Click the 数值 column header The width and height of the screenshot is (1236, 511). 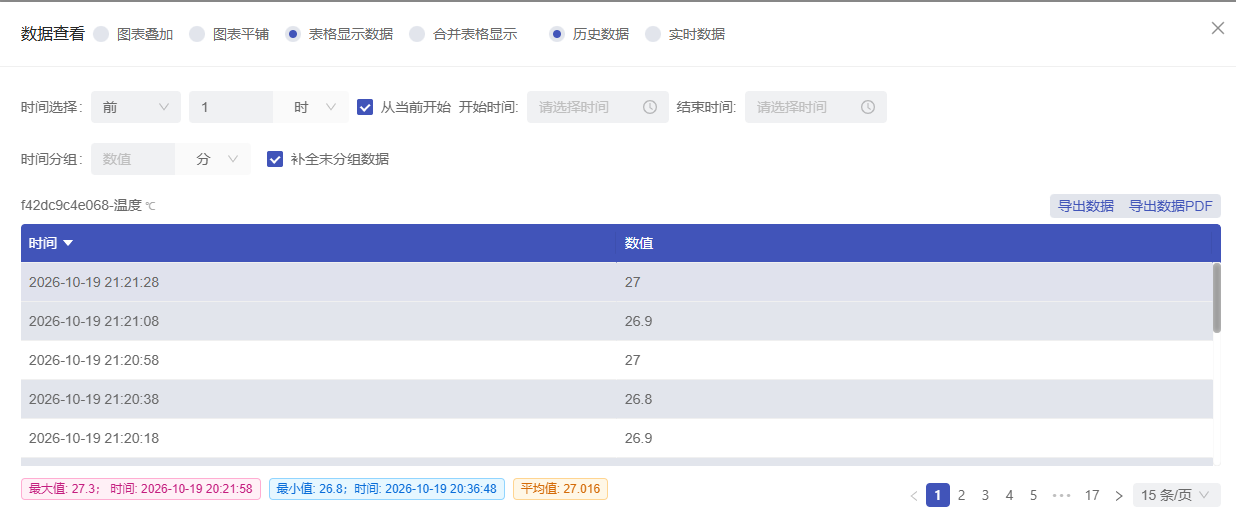click(x=914, y=243)
